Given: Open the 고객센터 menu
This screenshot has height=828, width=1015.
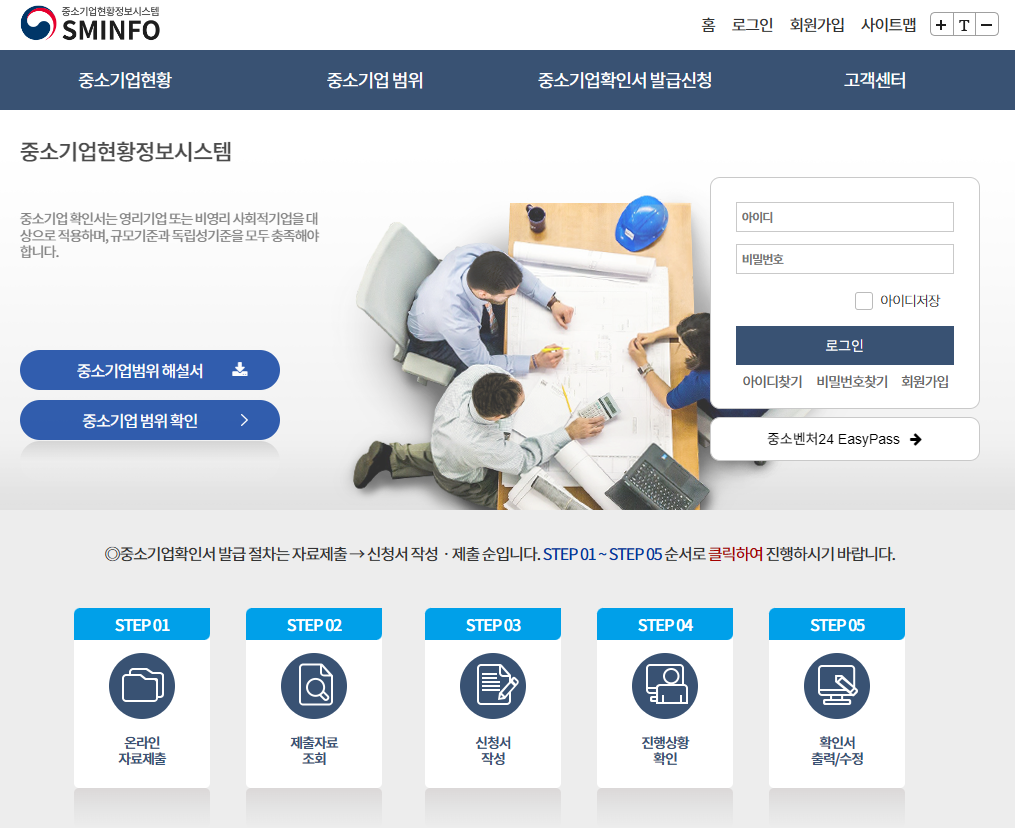Looking at the screenshot, I should (x=875, y=80).
